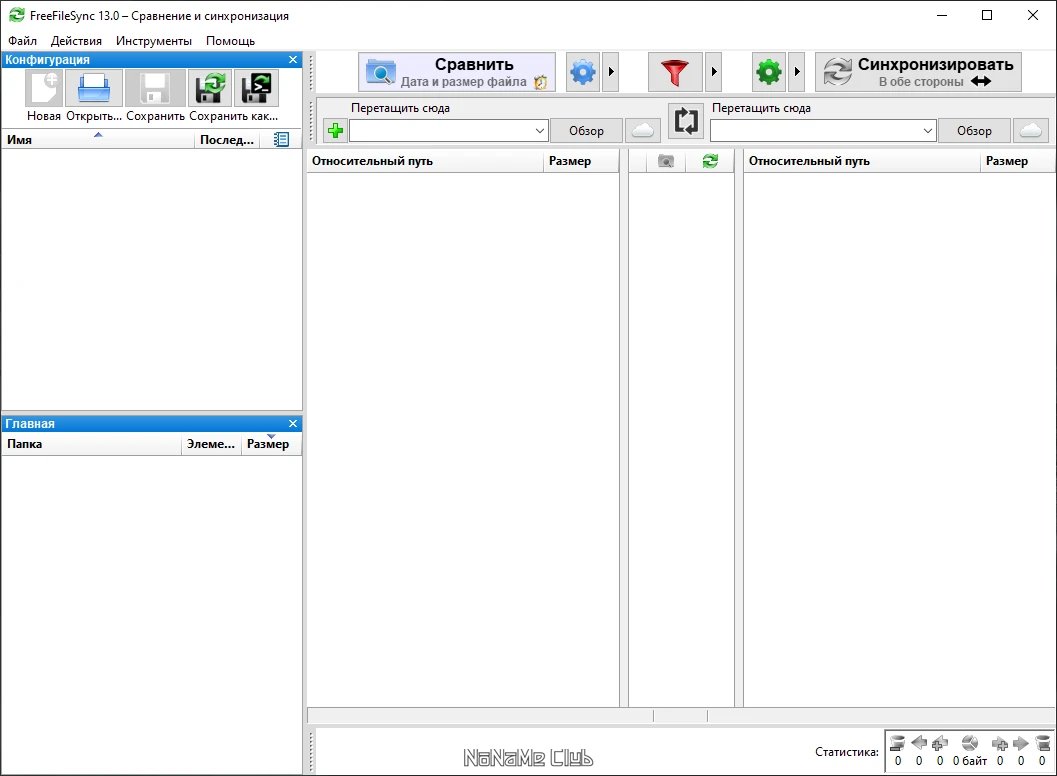1057x776 pixels.
Task: Click the Статистика: label
Action: pos(847,752)
